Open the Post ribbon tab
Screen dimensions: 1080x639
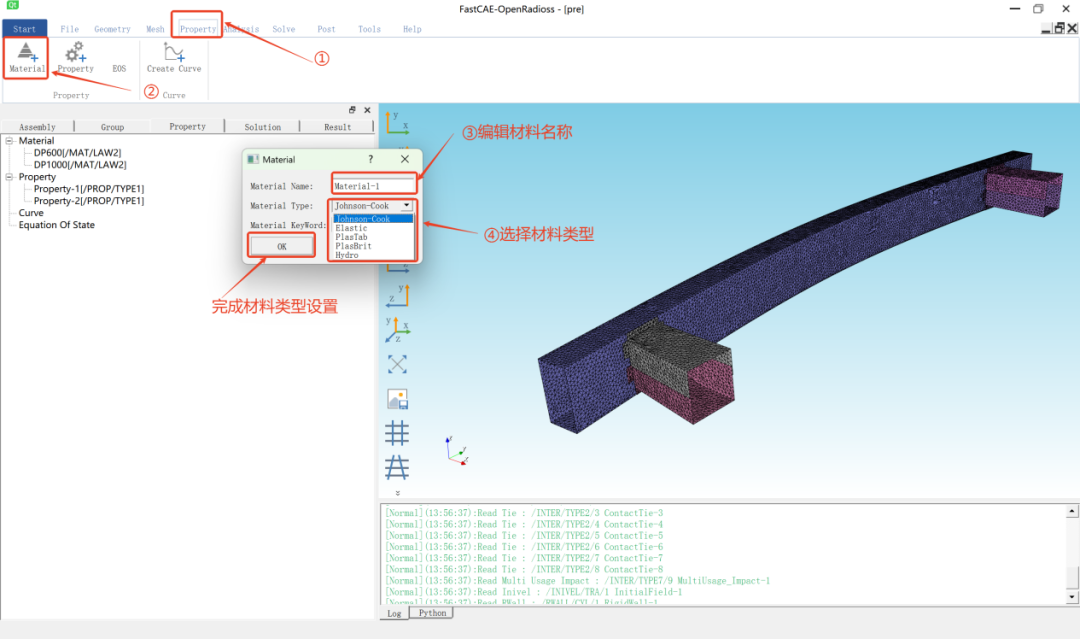click(x=326, y=29)
